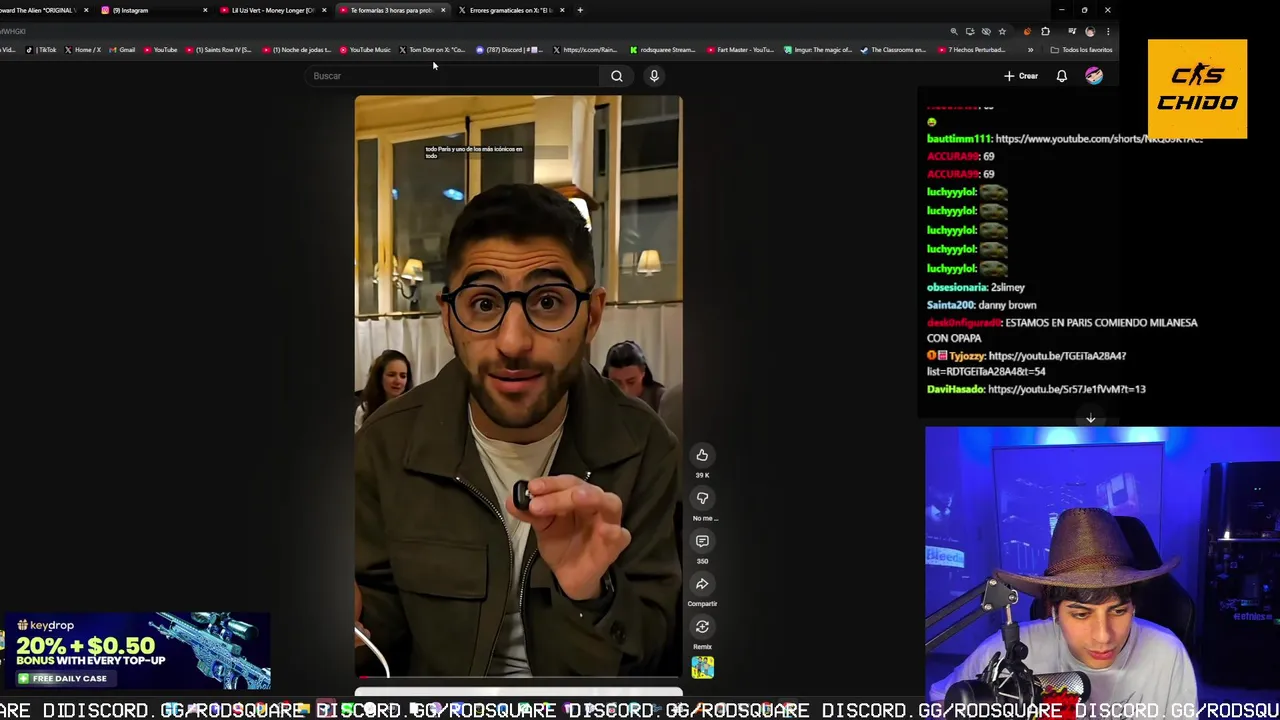Open the media control toolbar icon
The height and width of the screenshot is (720, 1280).
click(1071, 31)
